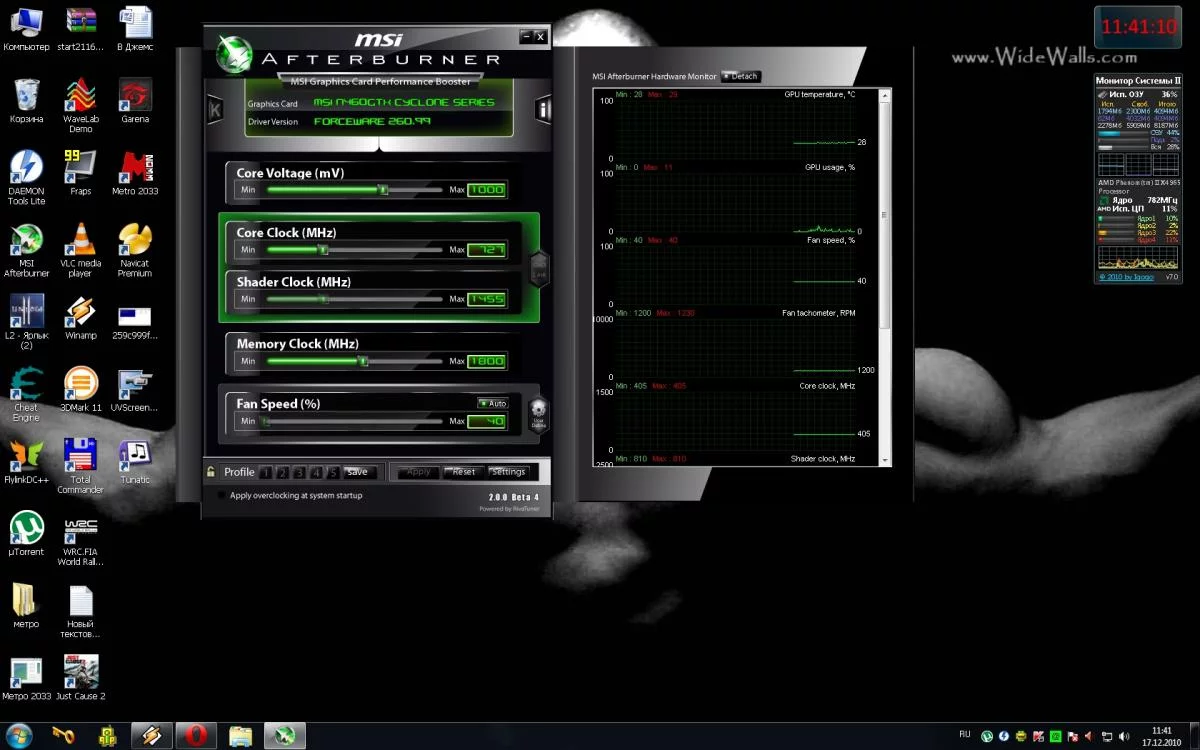The image size is (1200, 750).
Task: Click the Core Voltage value field 1000
Action: 487,190
